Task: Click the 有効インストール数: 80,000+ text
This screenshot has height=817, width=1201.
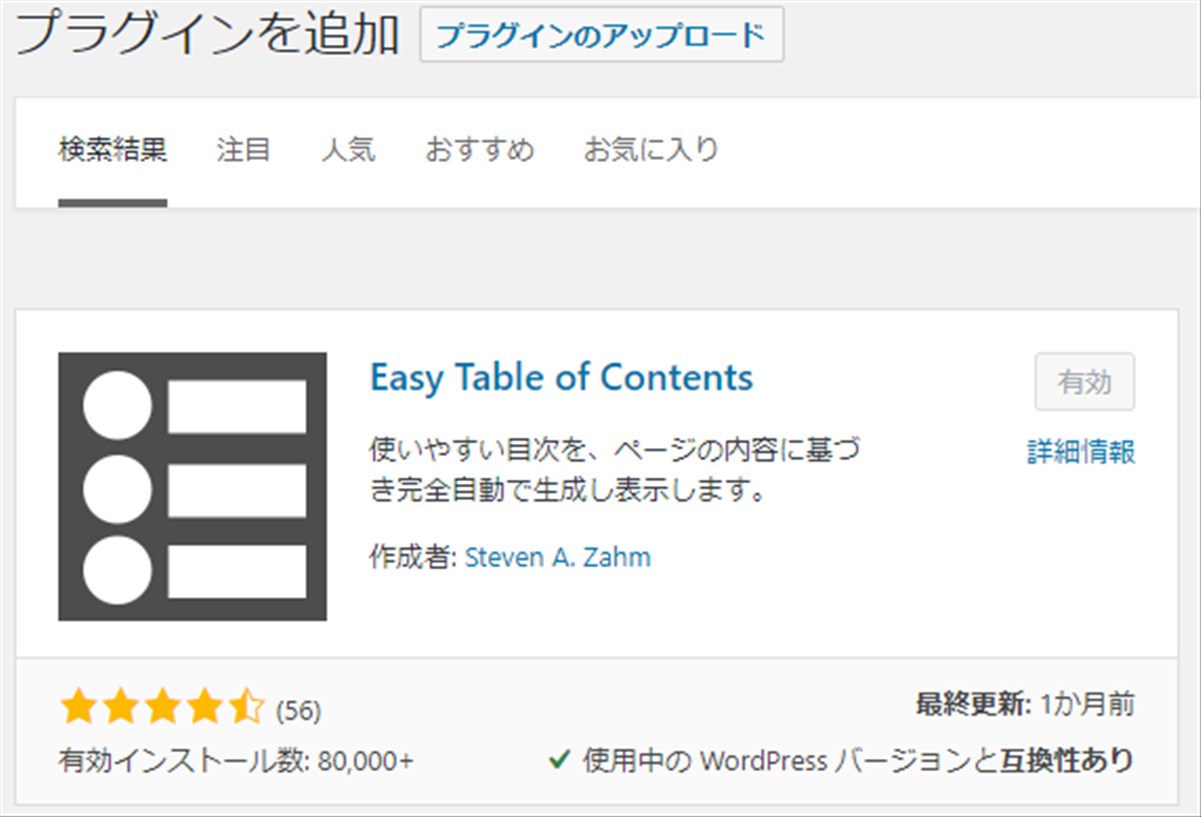Action: pos(236,761)
